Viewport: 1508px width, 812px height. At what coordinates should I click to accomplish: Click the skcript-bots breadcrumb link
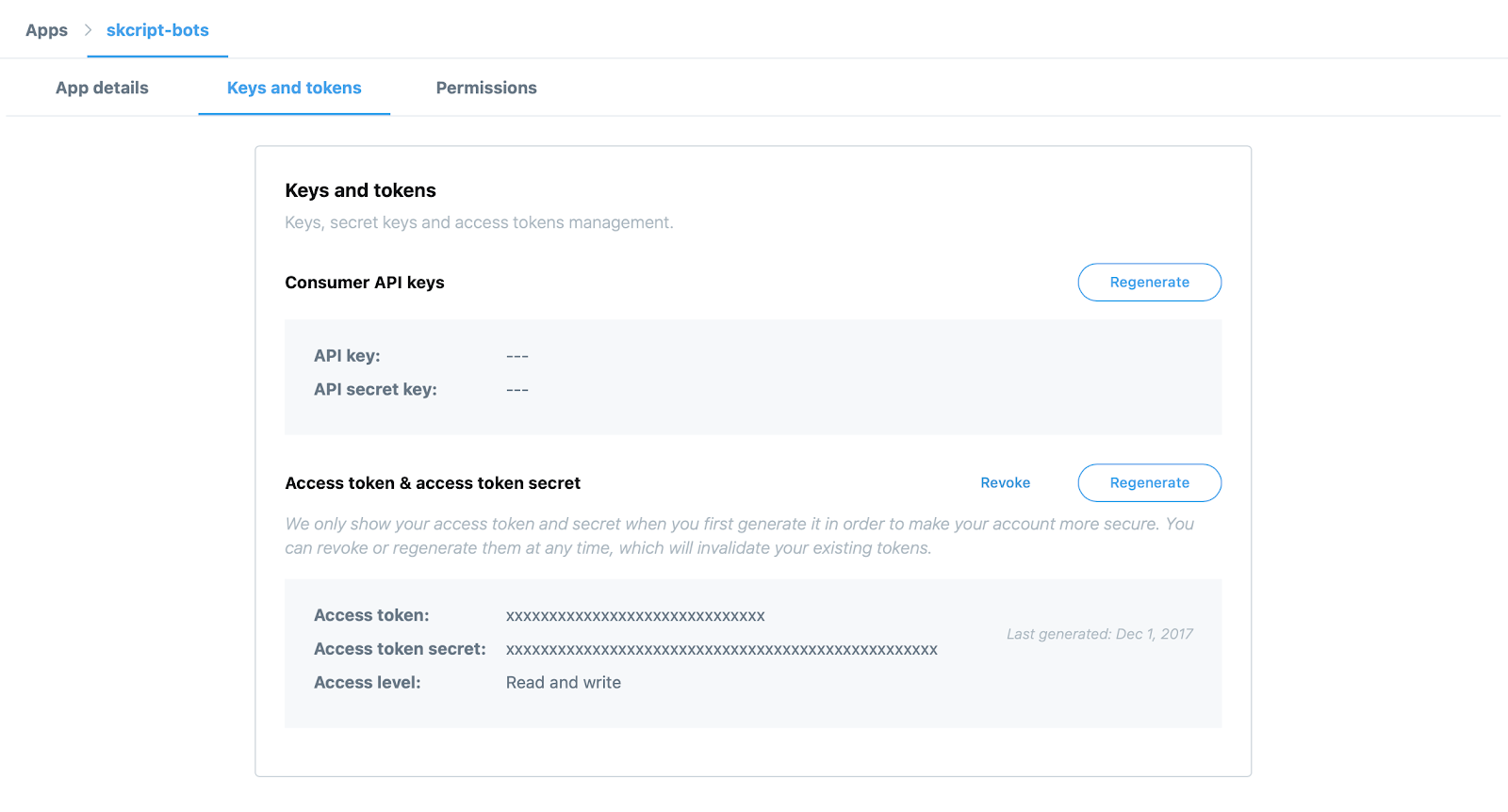coord(156,29)
